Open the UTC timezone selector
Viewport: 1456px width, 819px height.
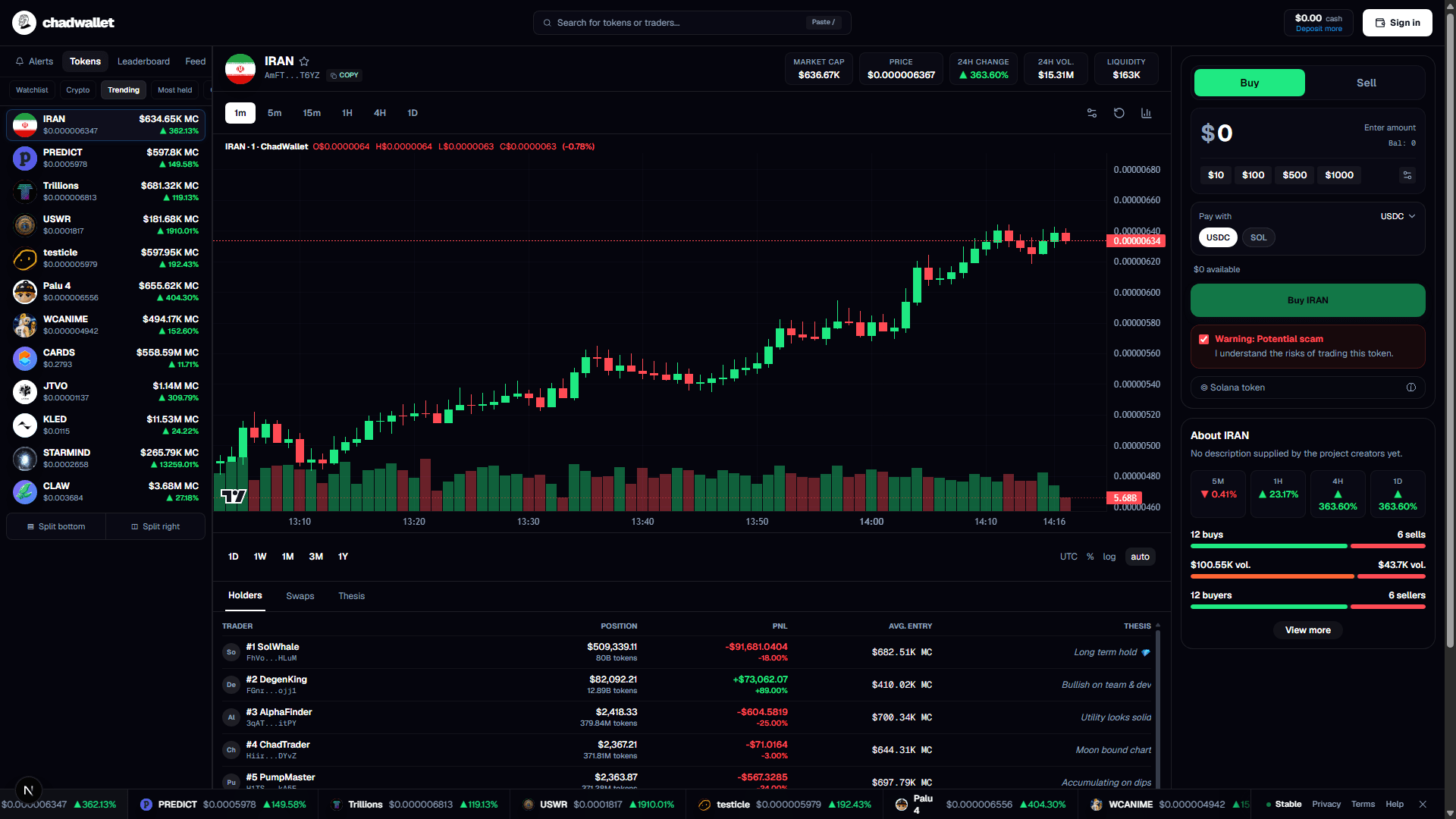coord(1068,557)
